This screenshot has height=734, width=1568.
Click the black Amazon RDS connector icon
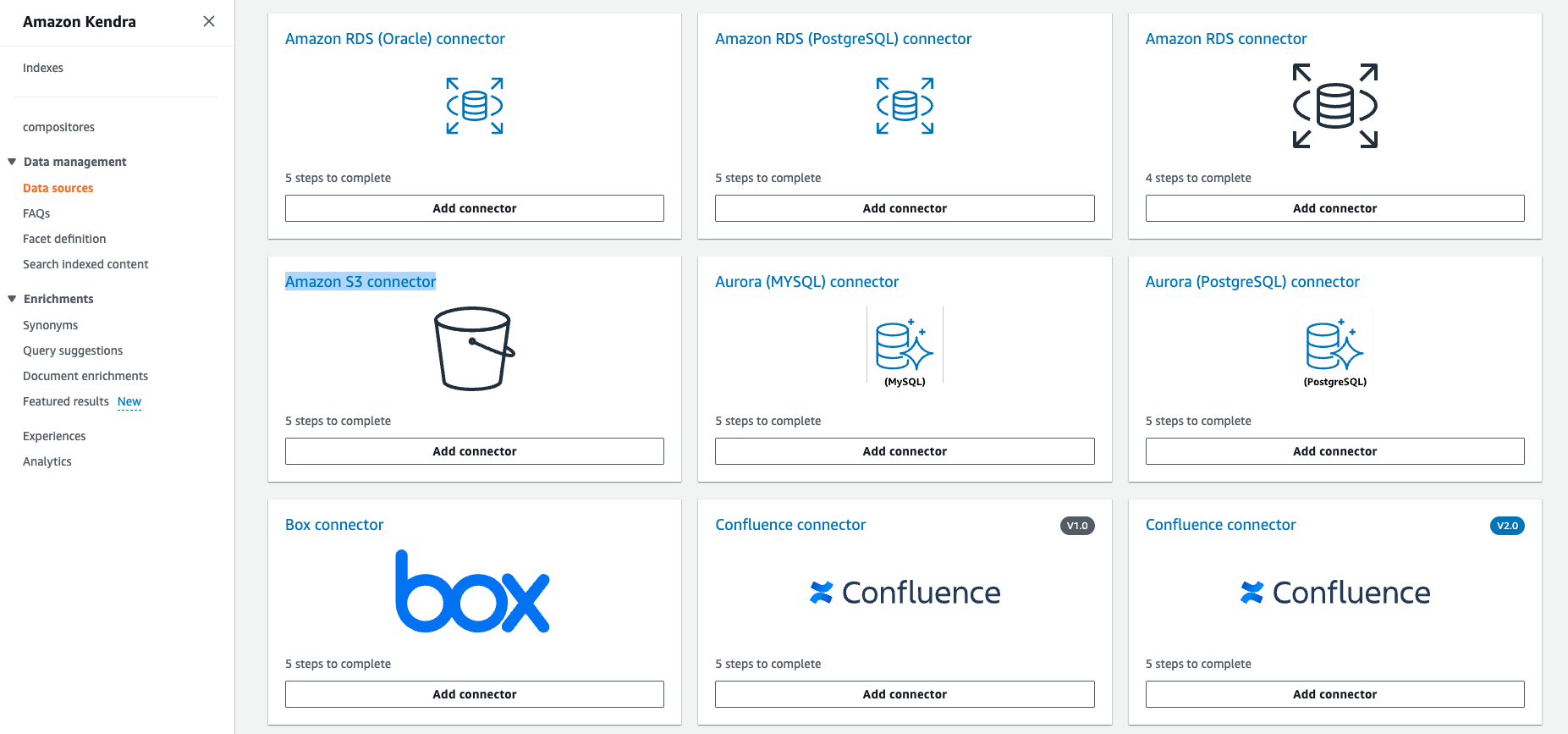[x=1334, y=106]
